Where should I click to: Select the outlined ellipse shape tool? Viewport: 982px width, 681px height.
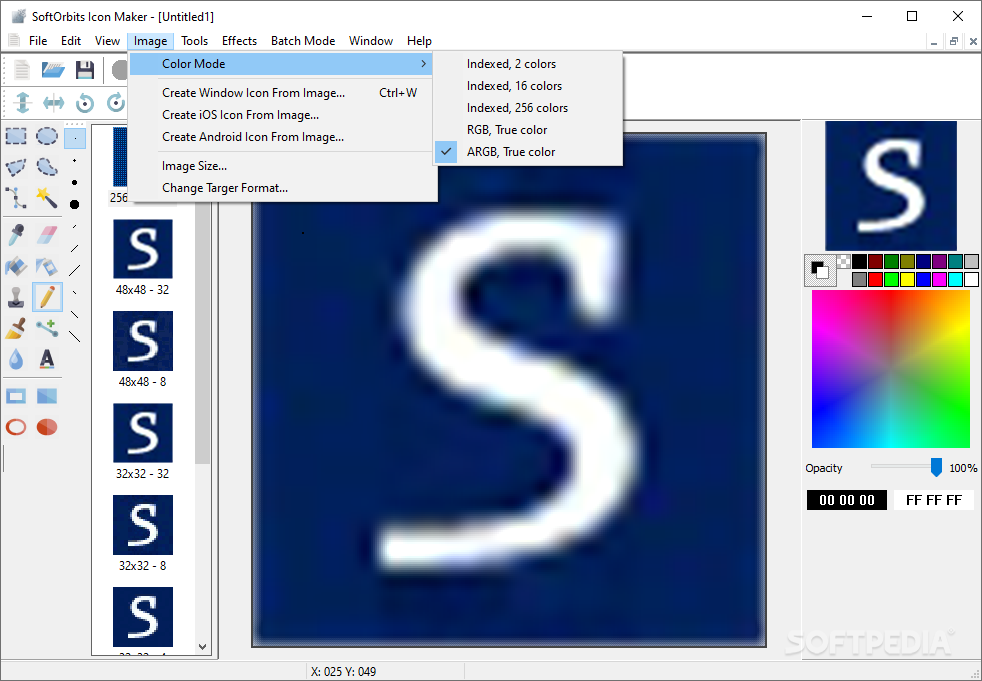point(16,427)
